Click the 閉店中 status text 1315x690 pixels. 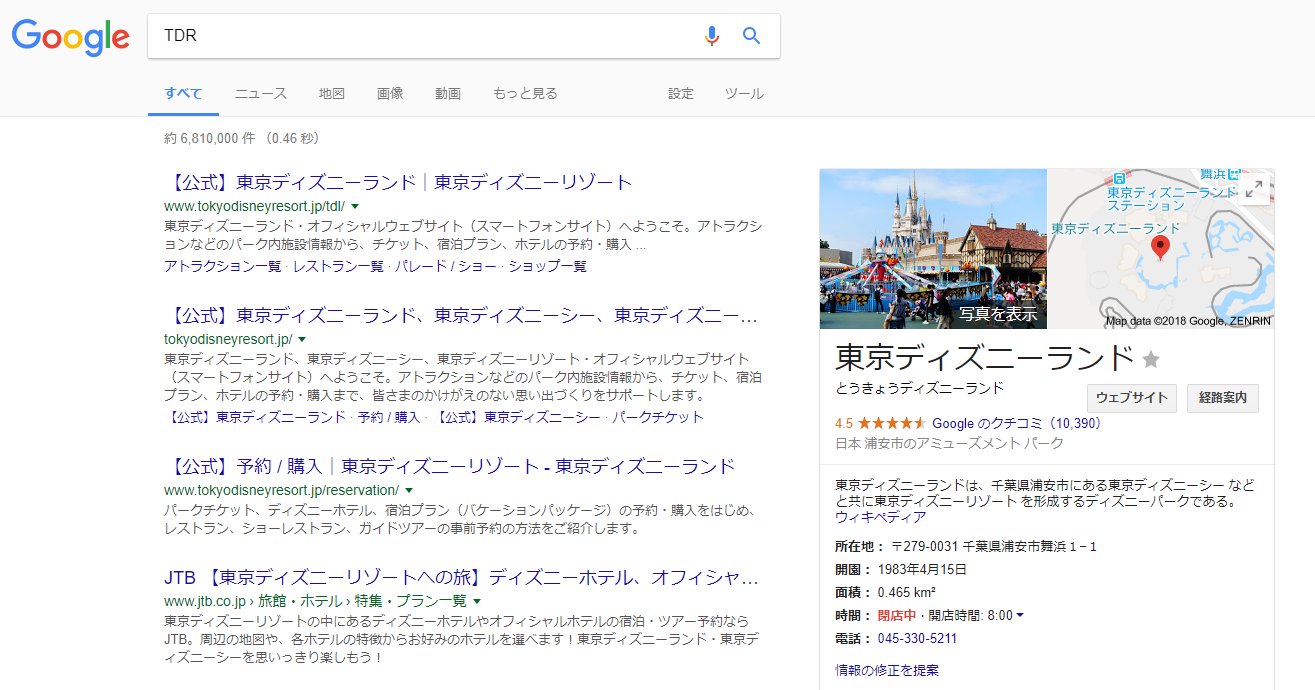[897, 615]
